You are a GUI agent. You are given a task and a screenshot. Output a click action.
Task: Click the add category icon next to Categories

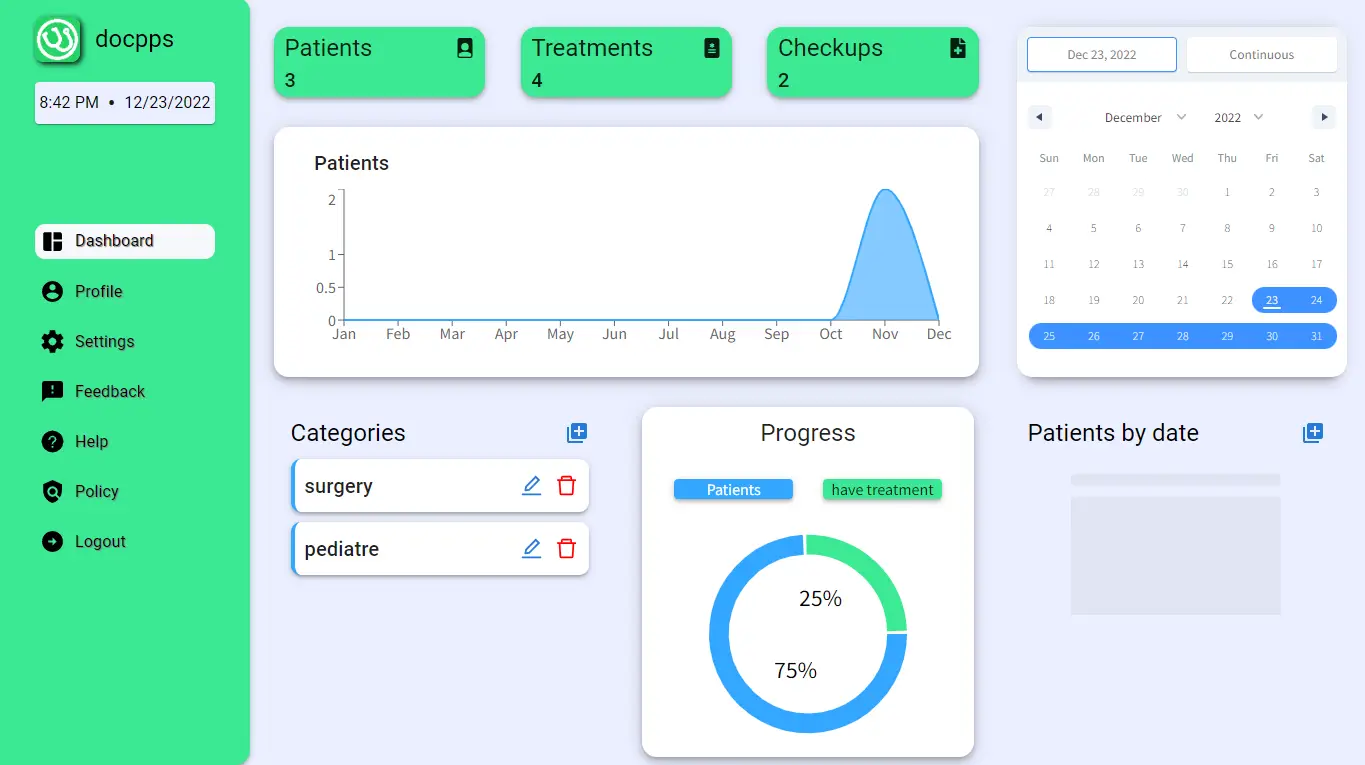click(577, 432)
